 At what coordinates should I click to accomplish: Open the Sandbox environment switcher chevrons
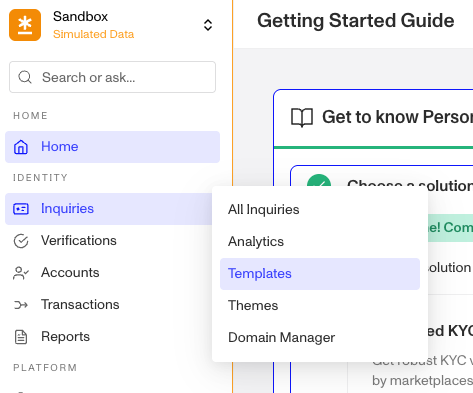pos(208,25)
